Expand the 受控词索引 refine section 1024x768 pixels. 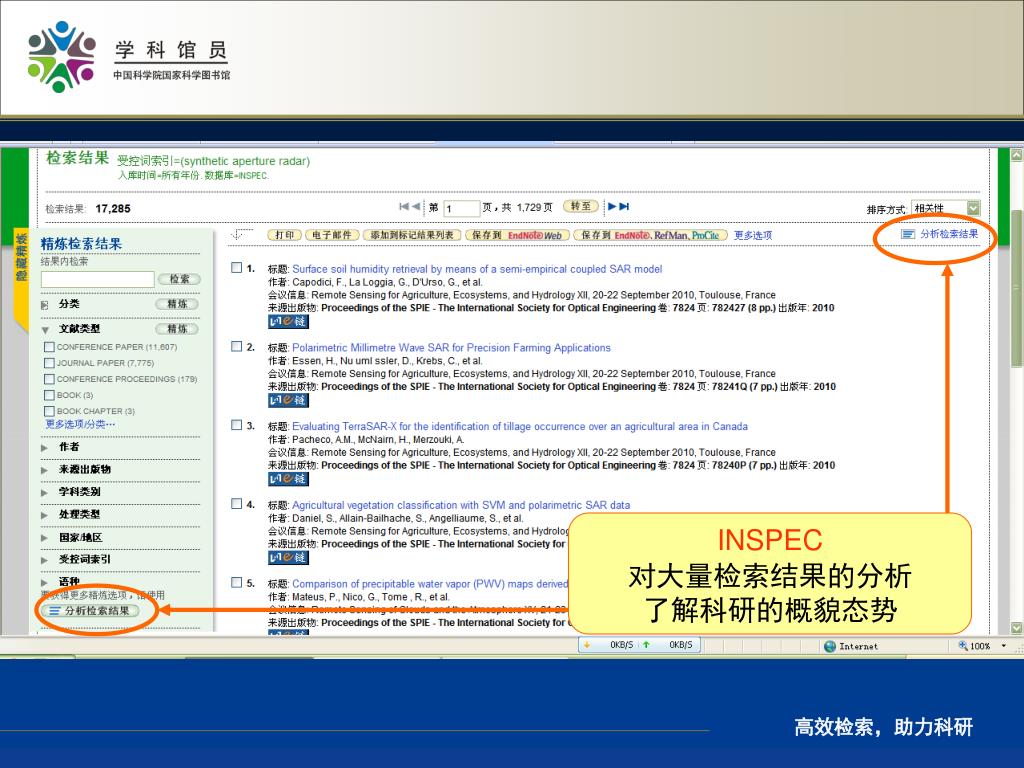(44, 560)
